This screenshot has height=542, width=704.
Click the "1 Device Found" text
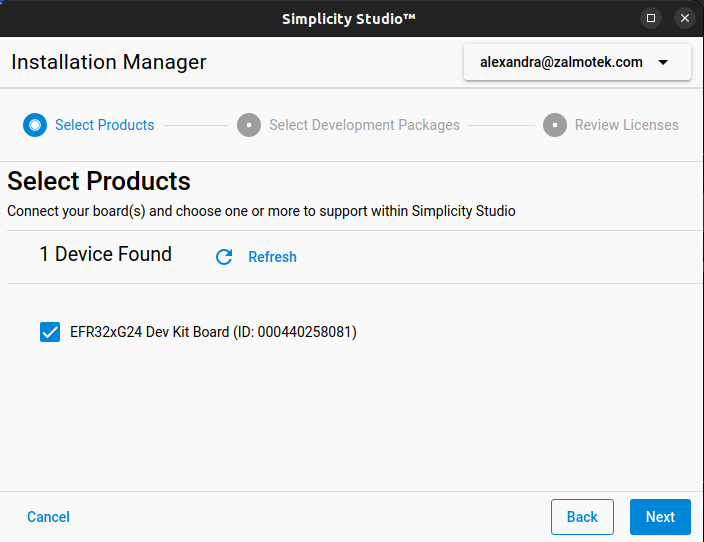click(105, 254)
